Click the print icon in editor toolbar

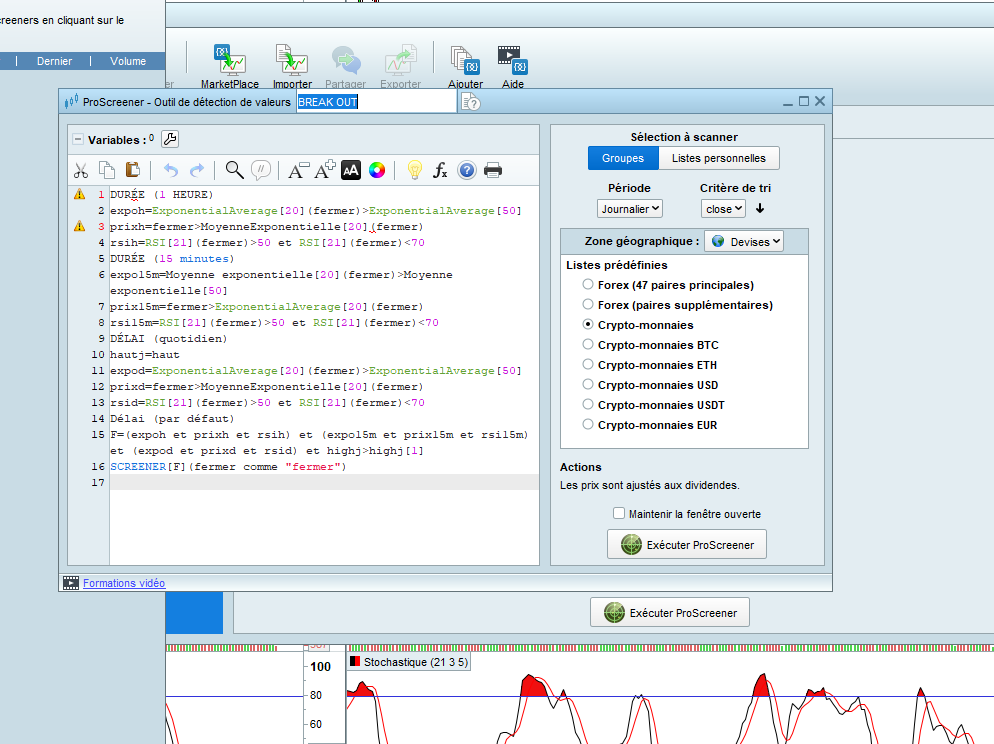(493, 170)
